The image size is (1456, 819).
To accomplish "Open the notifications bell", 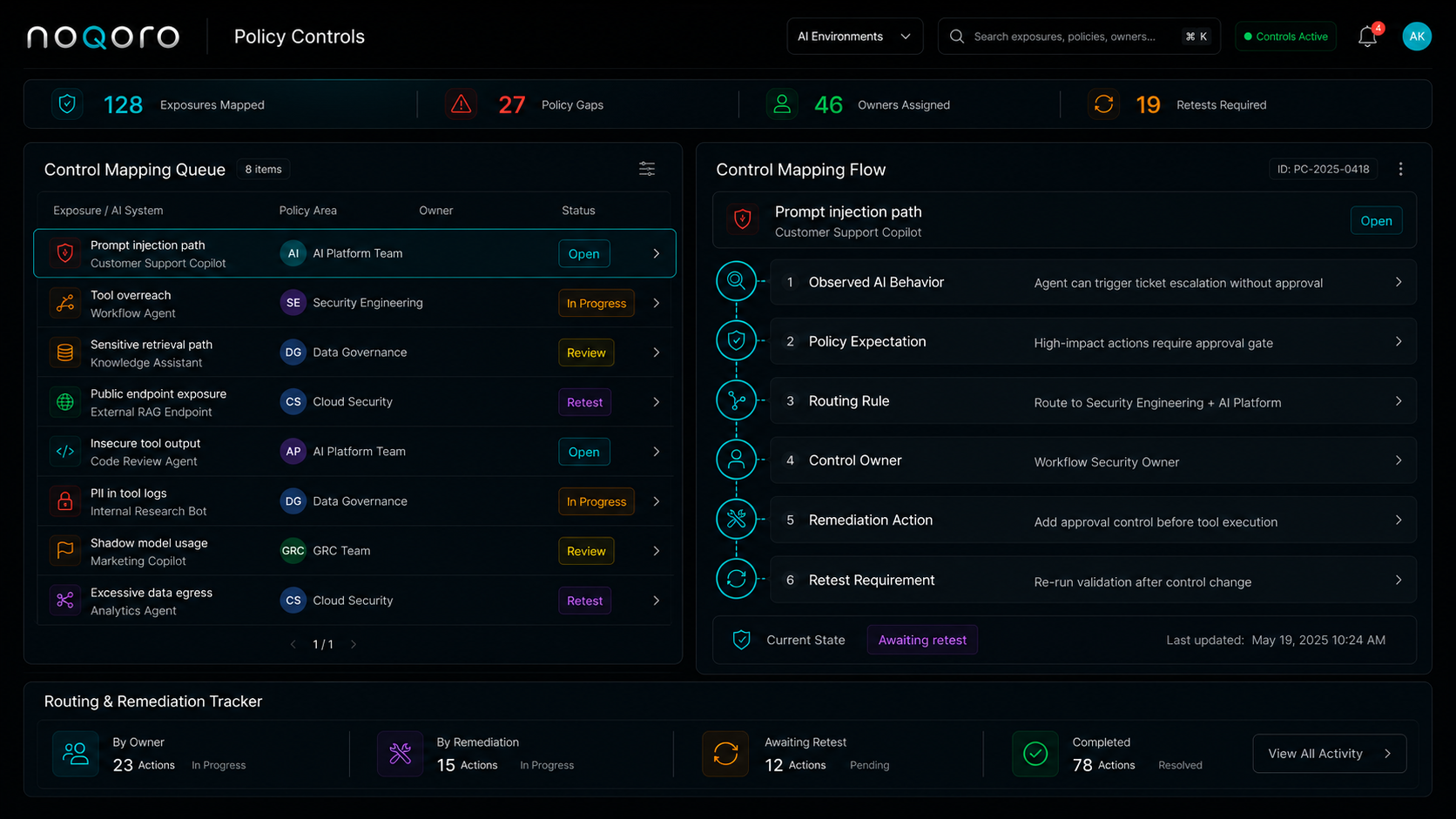I will click(1367, 37).
